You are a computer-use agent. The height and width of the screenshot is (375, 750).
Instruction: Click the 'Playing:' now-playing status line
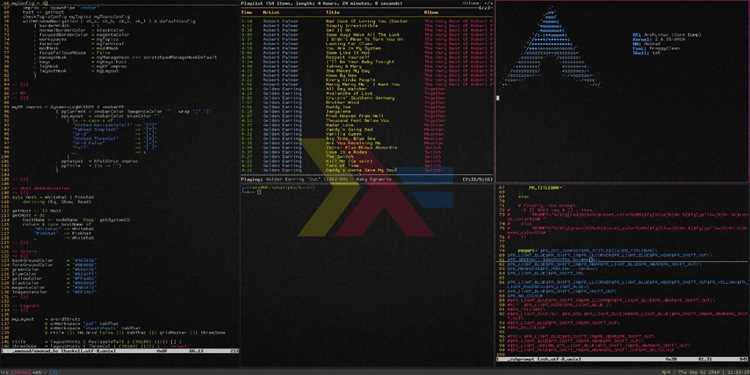(x=317, y=180)
